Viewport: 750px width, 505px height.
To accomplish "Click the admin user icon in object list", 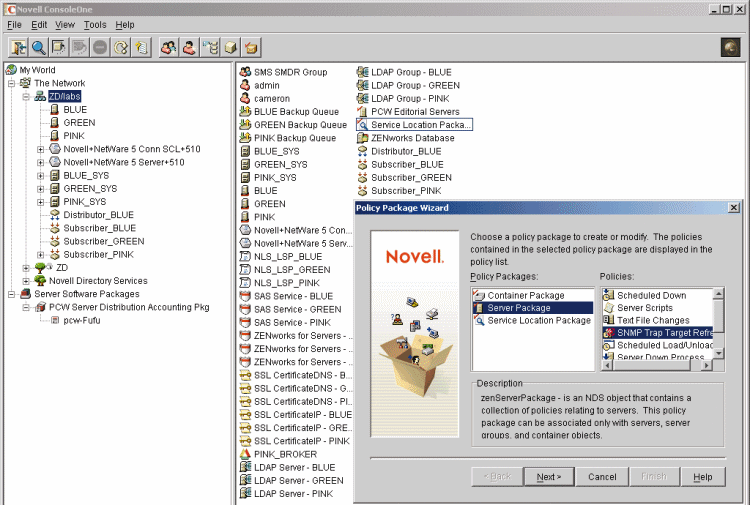I will [x=245, y=85].
